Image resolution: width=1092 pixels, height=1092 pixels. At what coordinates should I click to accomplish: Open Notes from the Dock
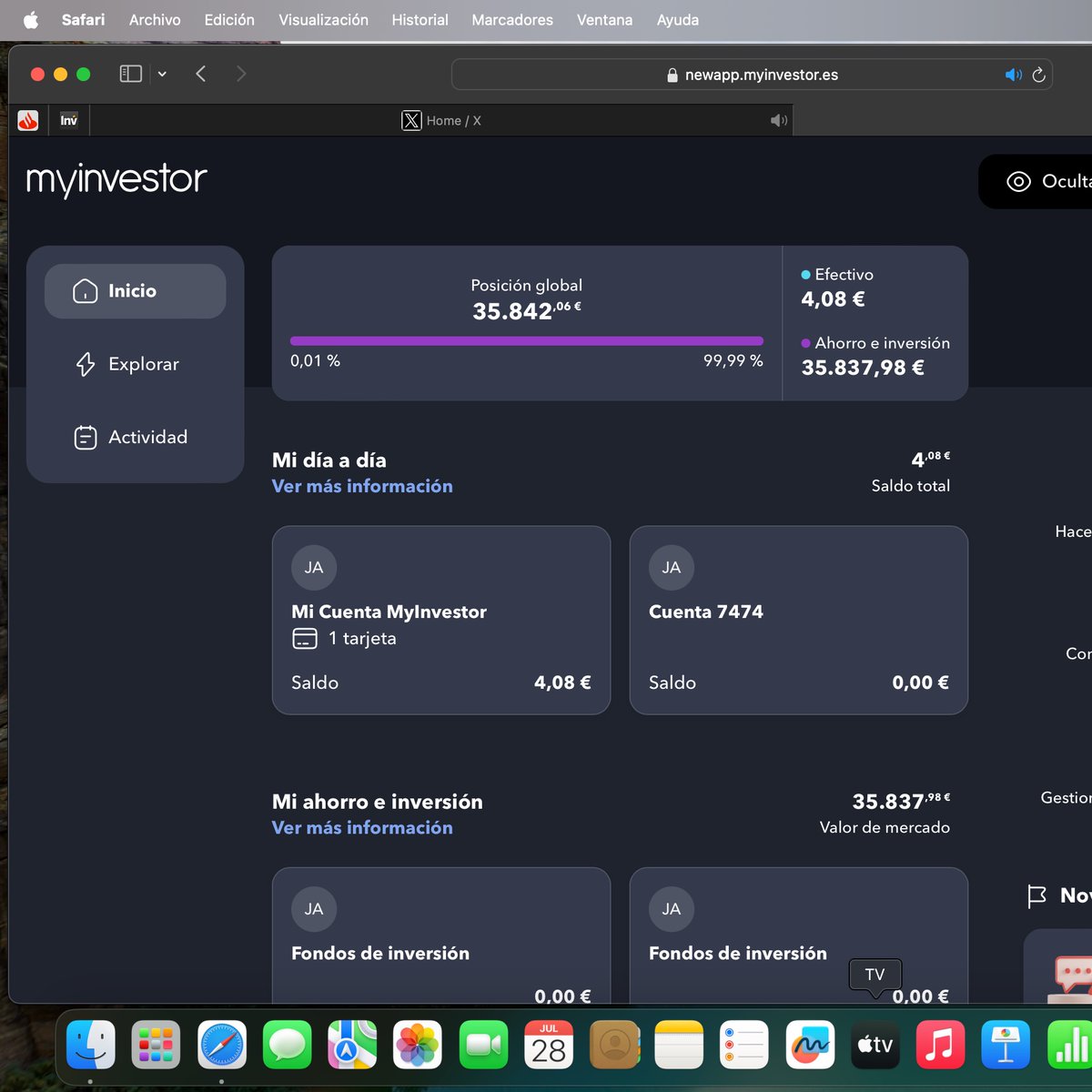pos(679,1045)
